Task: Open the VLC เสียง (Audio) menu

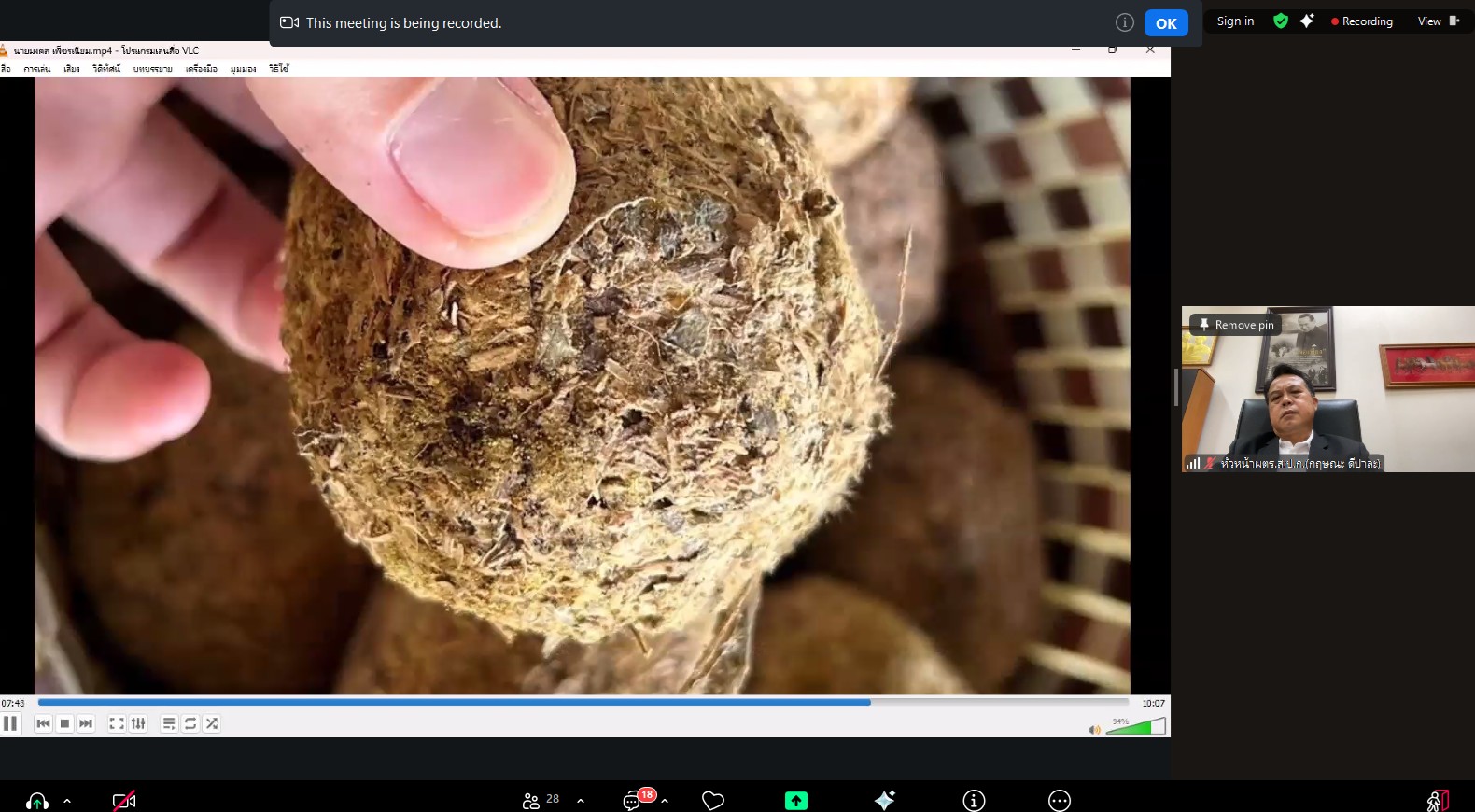Action: (x=72, y=69)
